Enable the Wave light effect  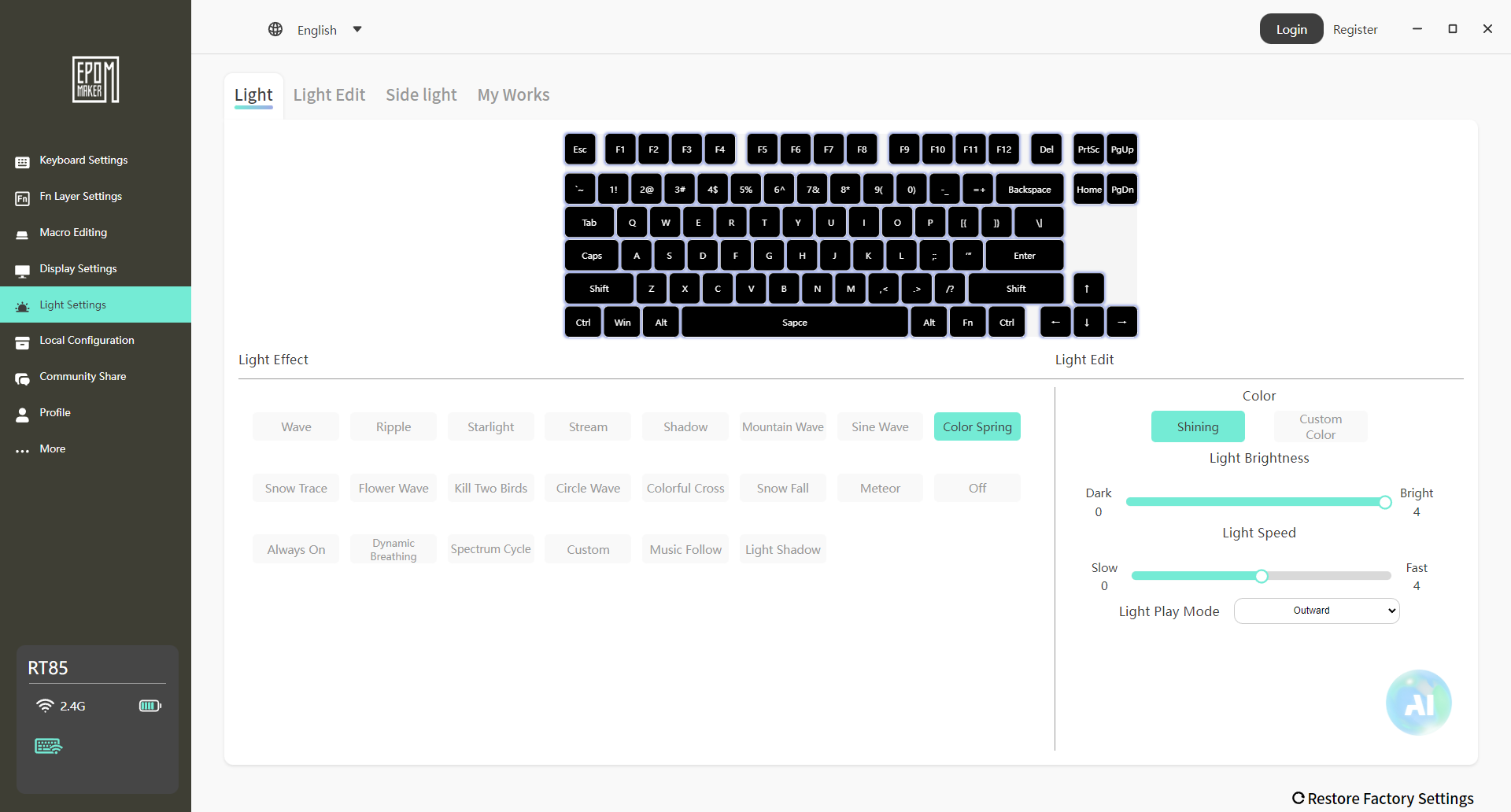tap(296, 426)
